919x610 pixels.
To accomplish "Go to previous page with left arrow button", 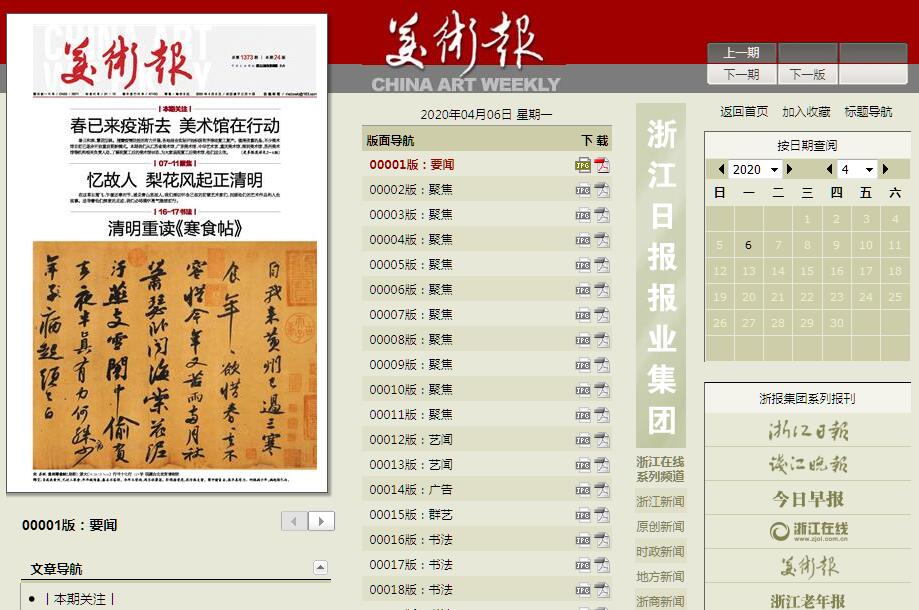I will coord(295,521).
